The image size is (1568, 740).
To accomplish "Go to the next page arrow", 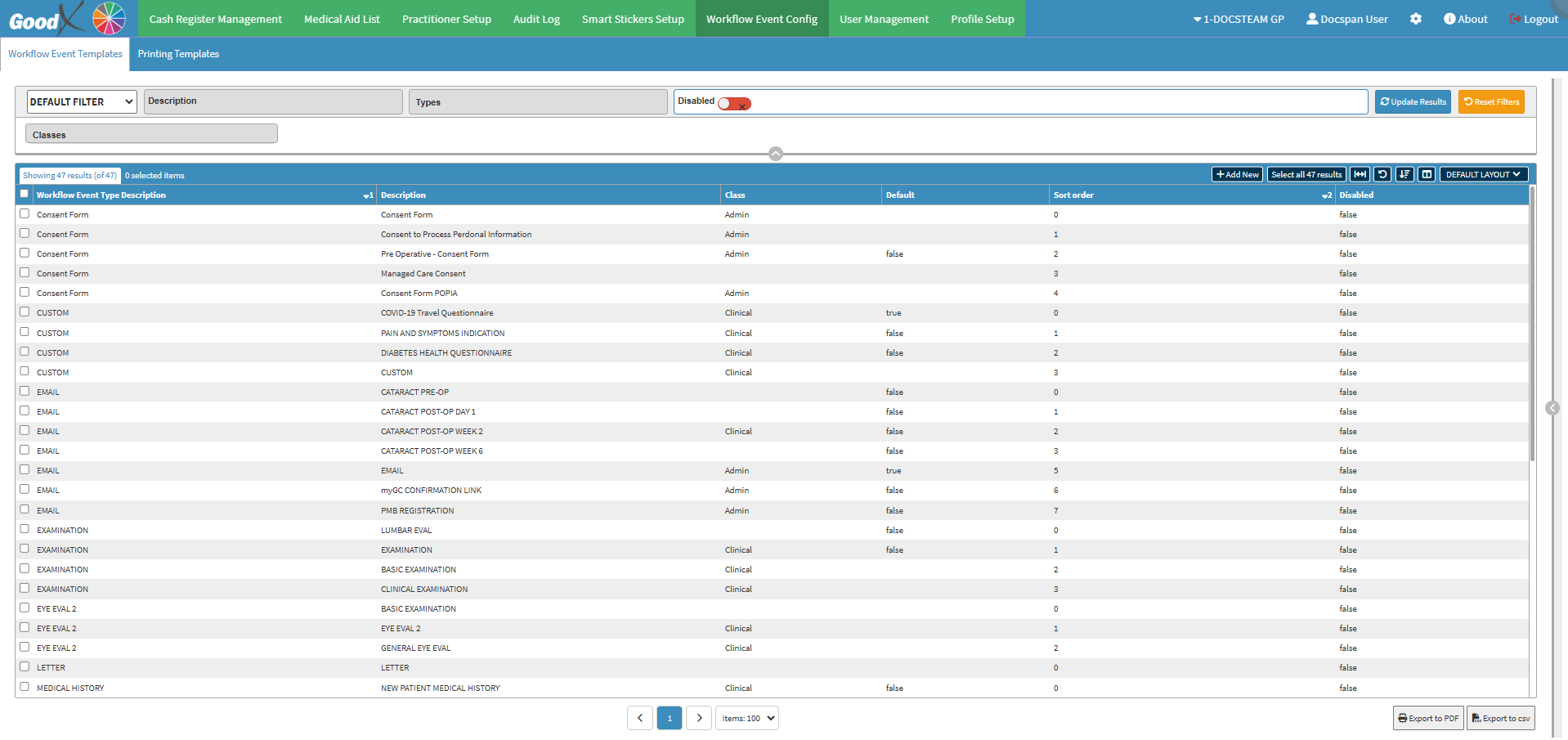I will tap(699, 718).
